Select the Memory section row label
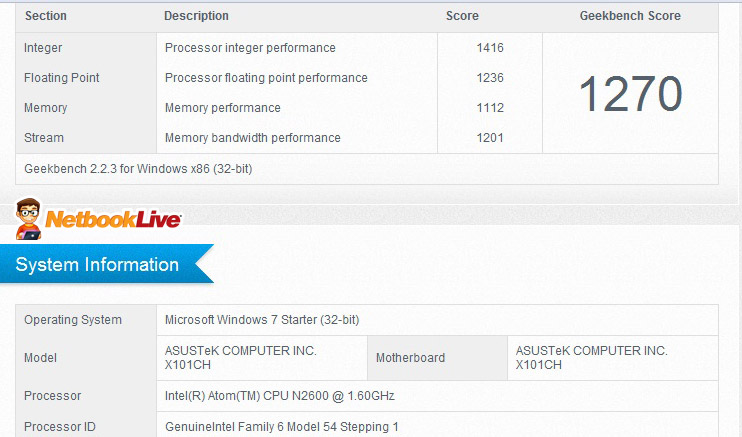Screen dimensions: 742x437 pos(45,108)
